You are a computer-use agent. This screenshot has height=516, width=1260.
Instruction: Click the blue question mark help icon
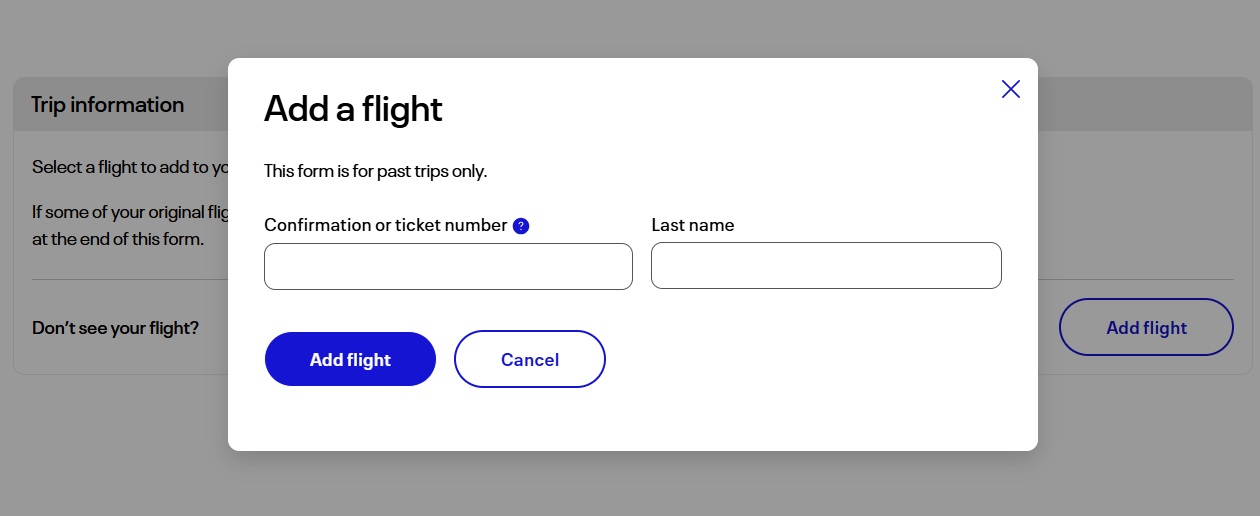[521, 226]
